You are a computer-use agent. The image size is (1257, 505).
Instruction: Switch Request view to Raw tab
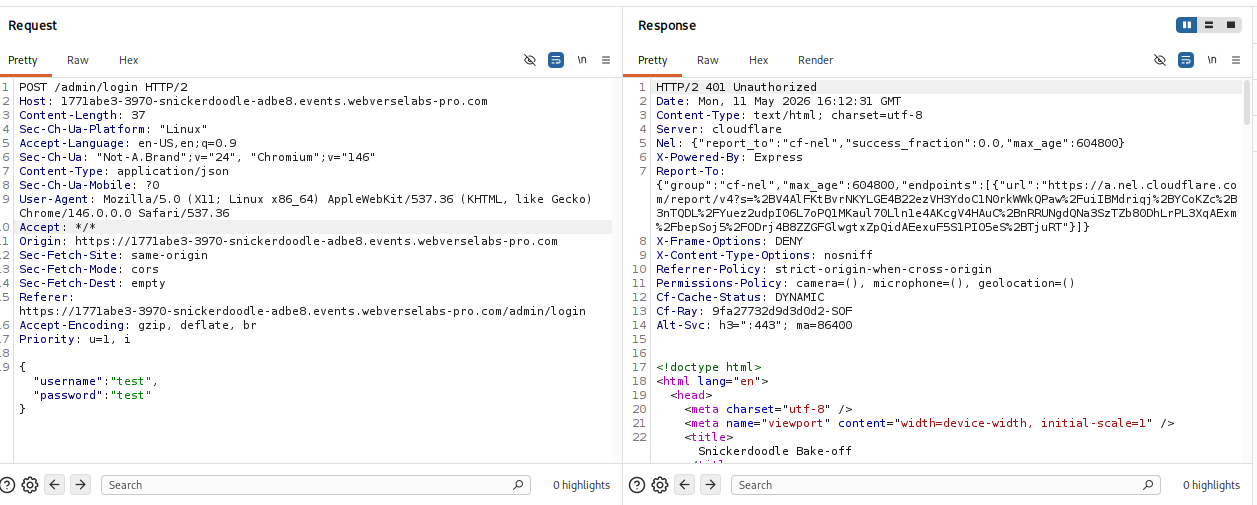coord(78,60)
